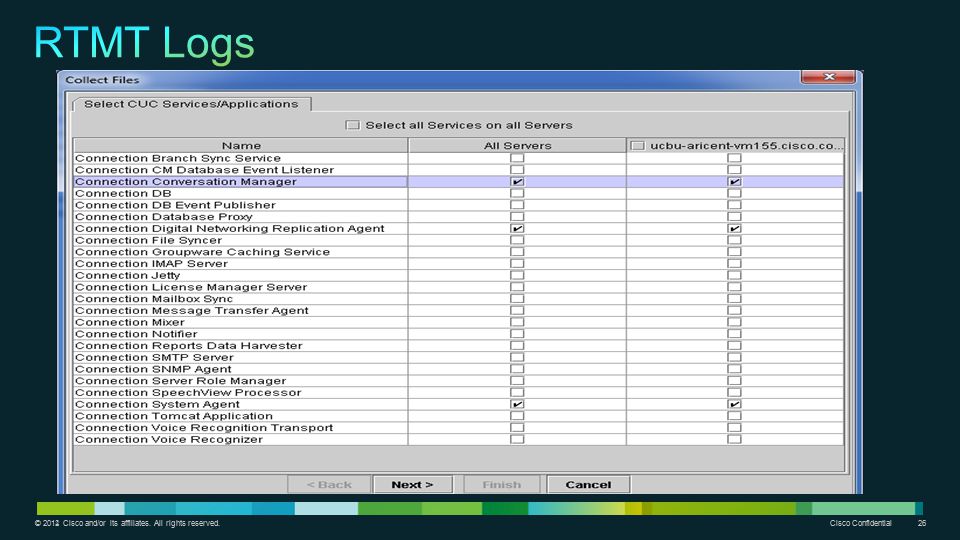Select the Connection CM Database Event Listener row
960x540 pixels.
click(x=458, y=170)
